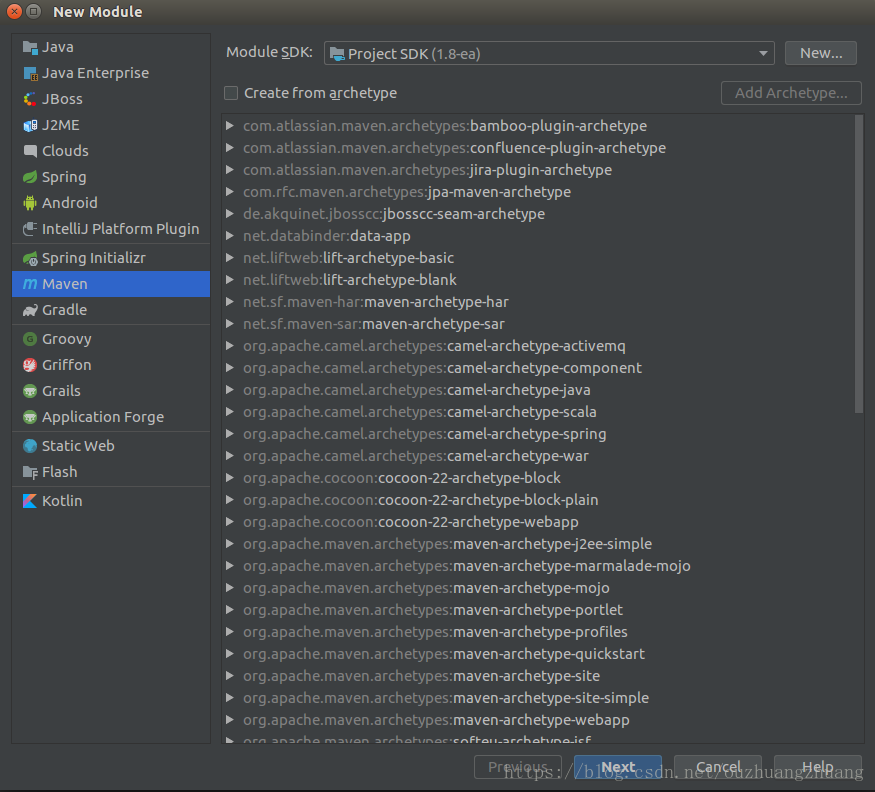Screen dimensions: 875x792
Task: Select lift-archetype-blank entry
Action: [349, 280]
